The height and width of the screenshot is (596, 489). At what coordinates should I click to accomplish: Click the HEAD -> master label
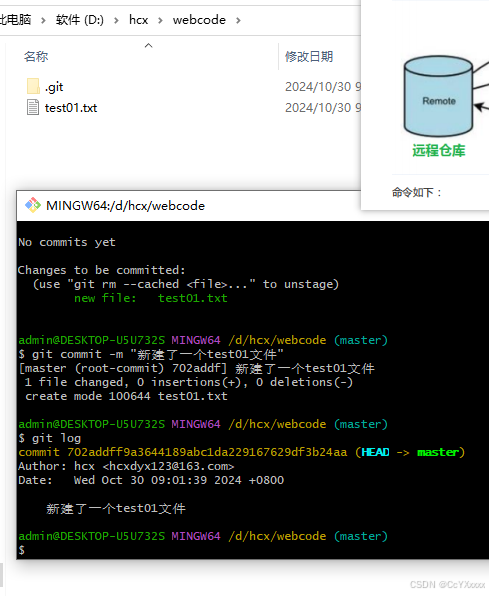410,452
